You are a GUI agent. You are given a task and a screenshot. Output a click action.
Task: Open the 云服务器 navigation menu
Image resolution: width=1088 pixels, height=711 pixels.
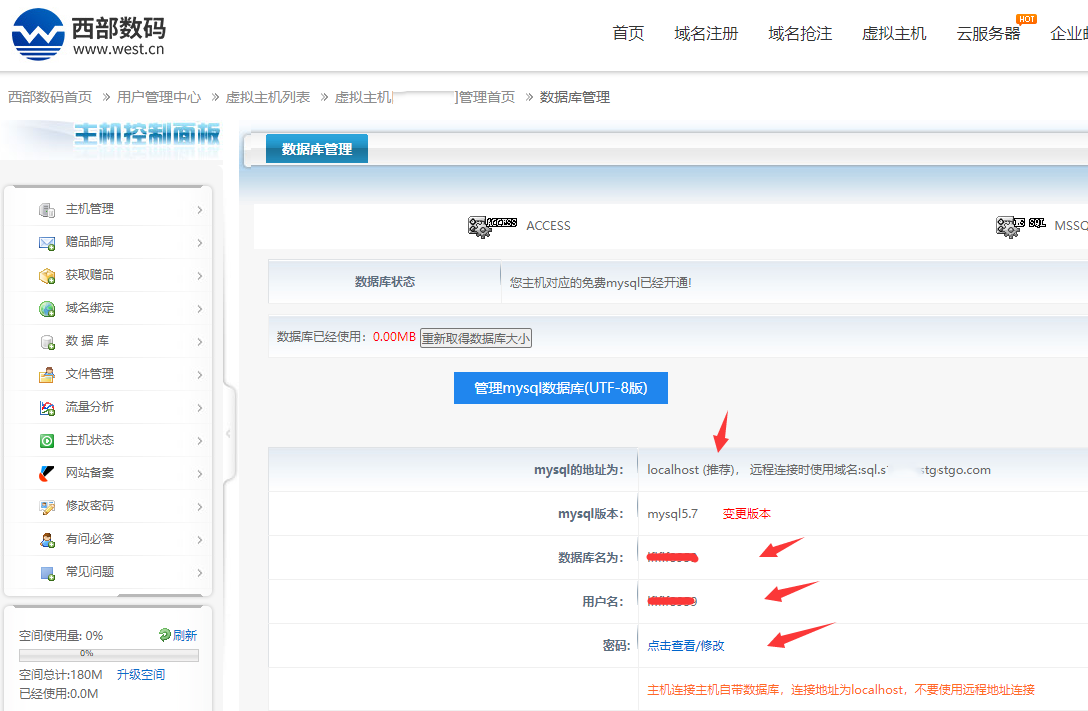pyautogui.click(x=988, y=34)
